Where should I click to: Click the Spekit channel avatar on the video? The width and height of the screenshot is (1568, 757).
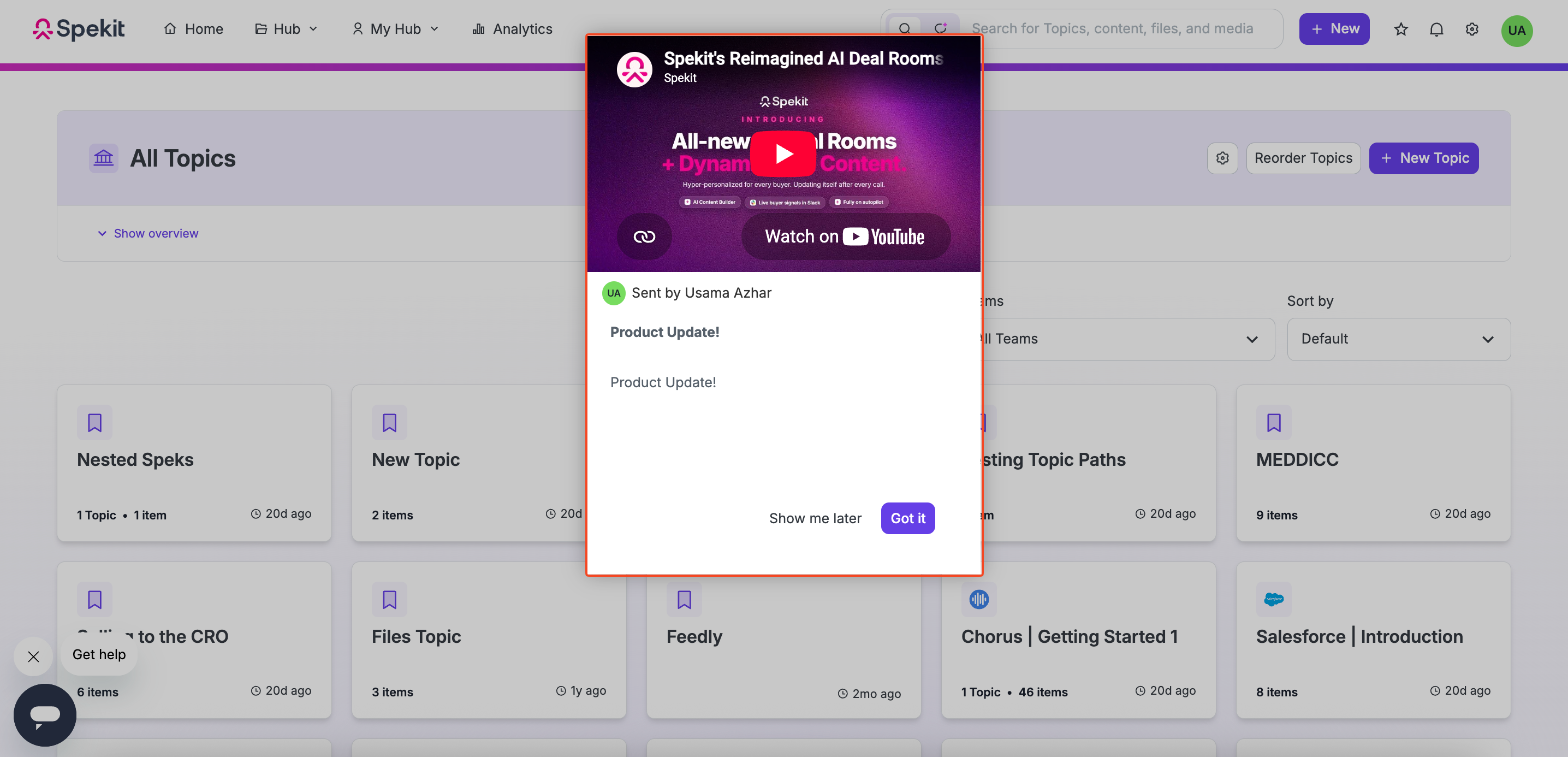click(634, 69)
